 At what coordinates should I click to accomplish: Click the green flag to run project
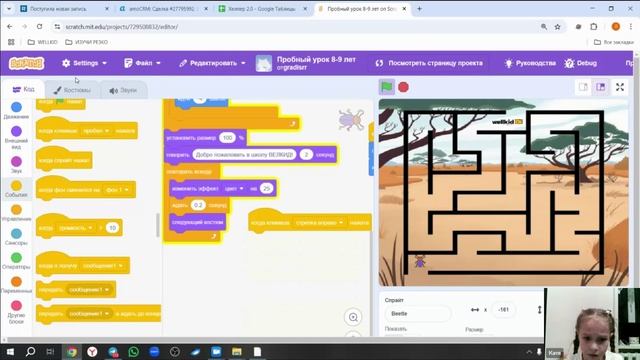387,87
